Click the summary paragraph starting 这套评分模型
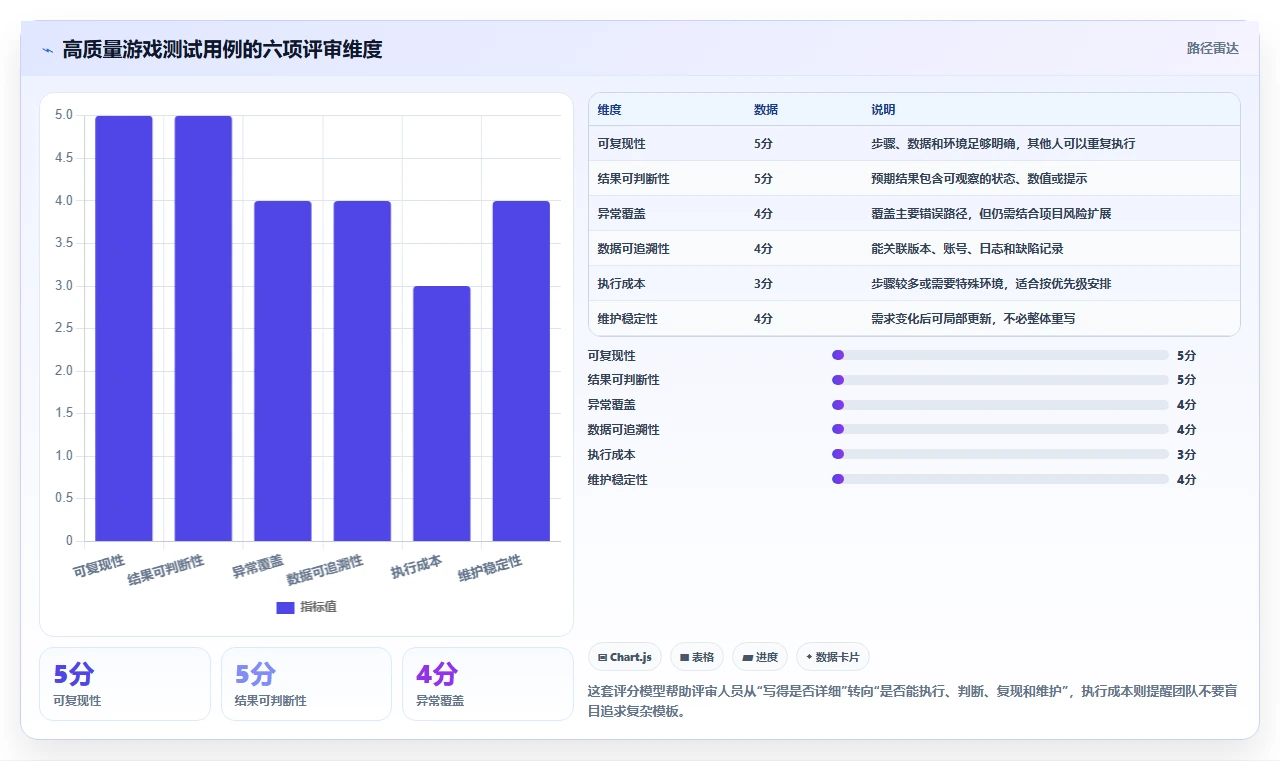 click(x=912, y=702)
